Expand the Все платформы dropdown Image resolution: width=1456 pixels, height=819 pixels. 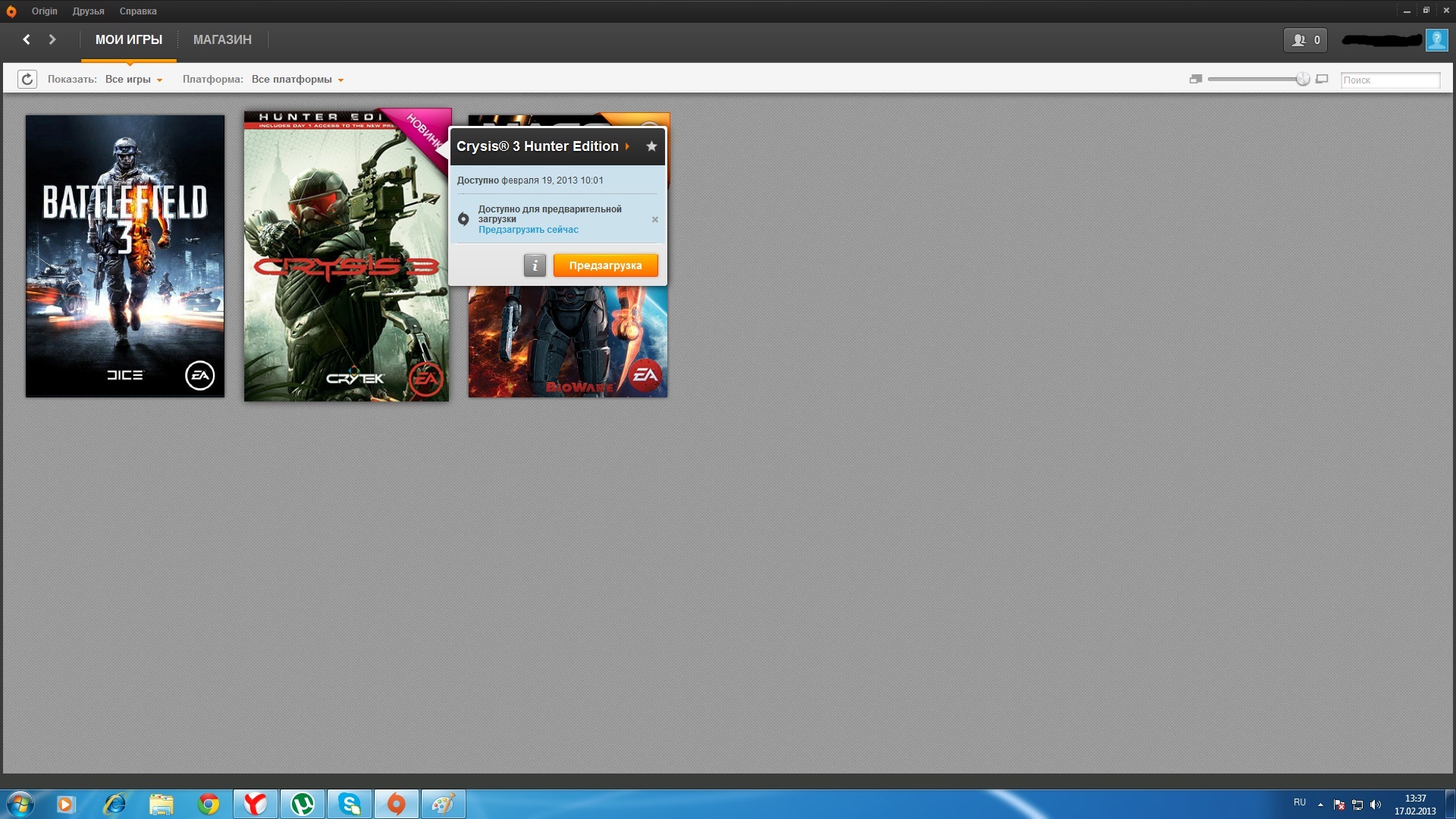298,80
